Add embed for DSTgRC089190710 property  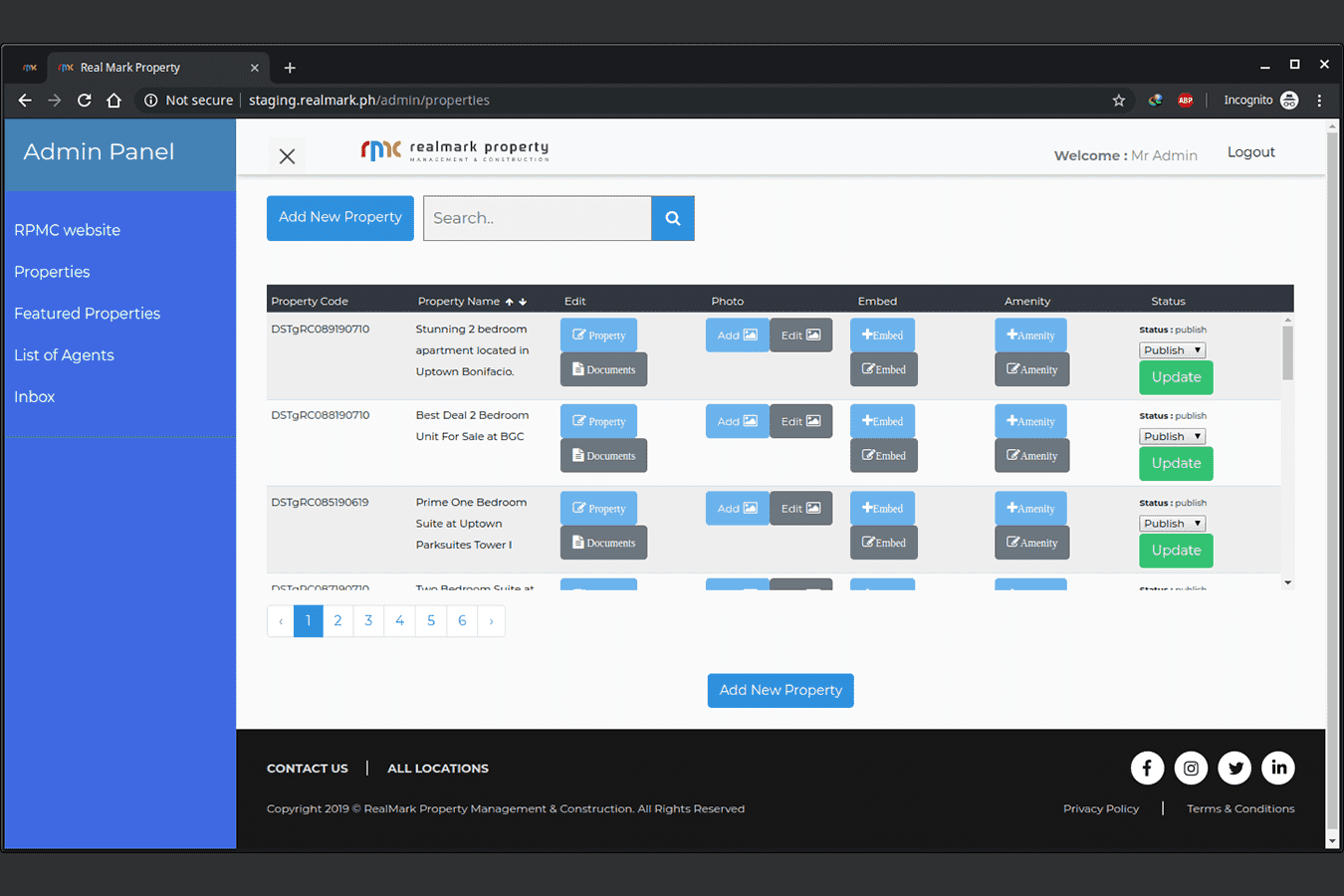pyautogui.click(x=882, y=336)
